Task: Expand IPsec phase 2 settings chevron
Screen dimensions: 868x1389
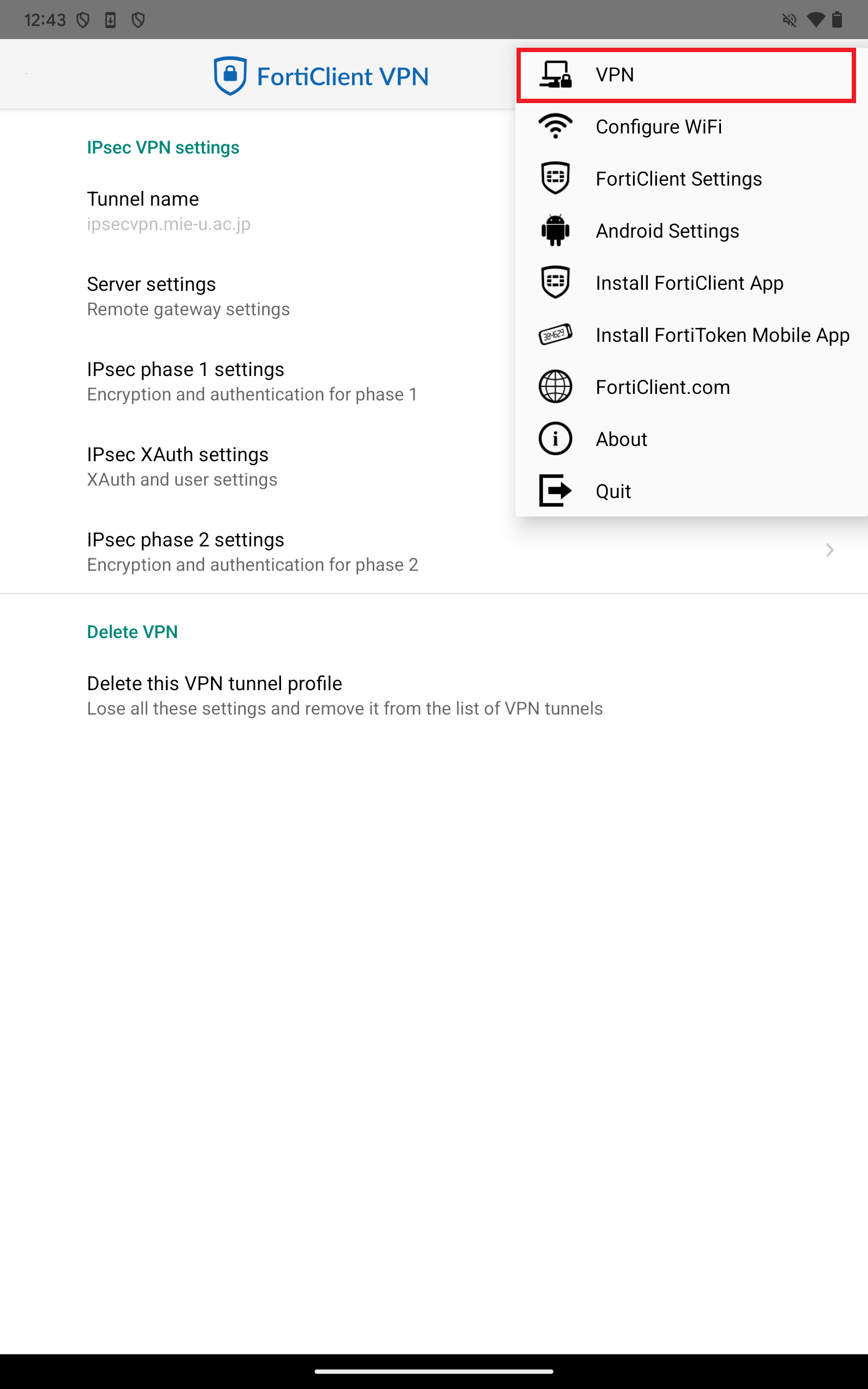Action: [x=829, y=550]
